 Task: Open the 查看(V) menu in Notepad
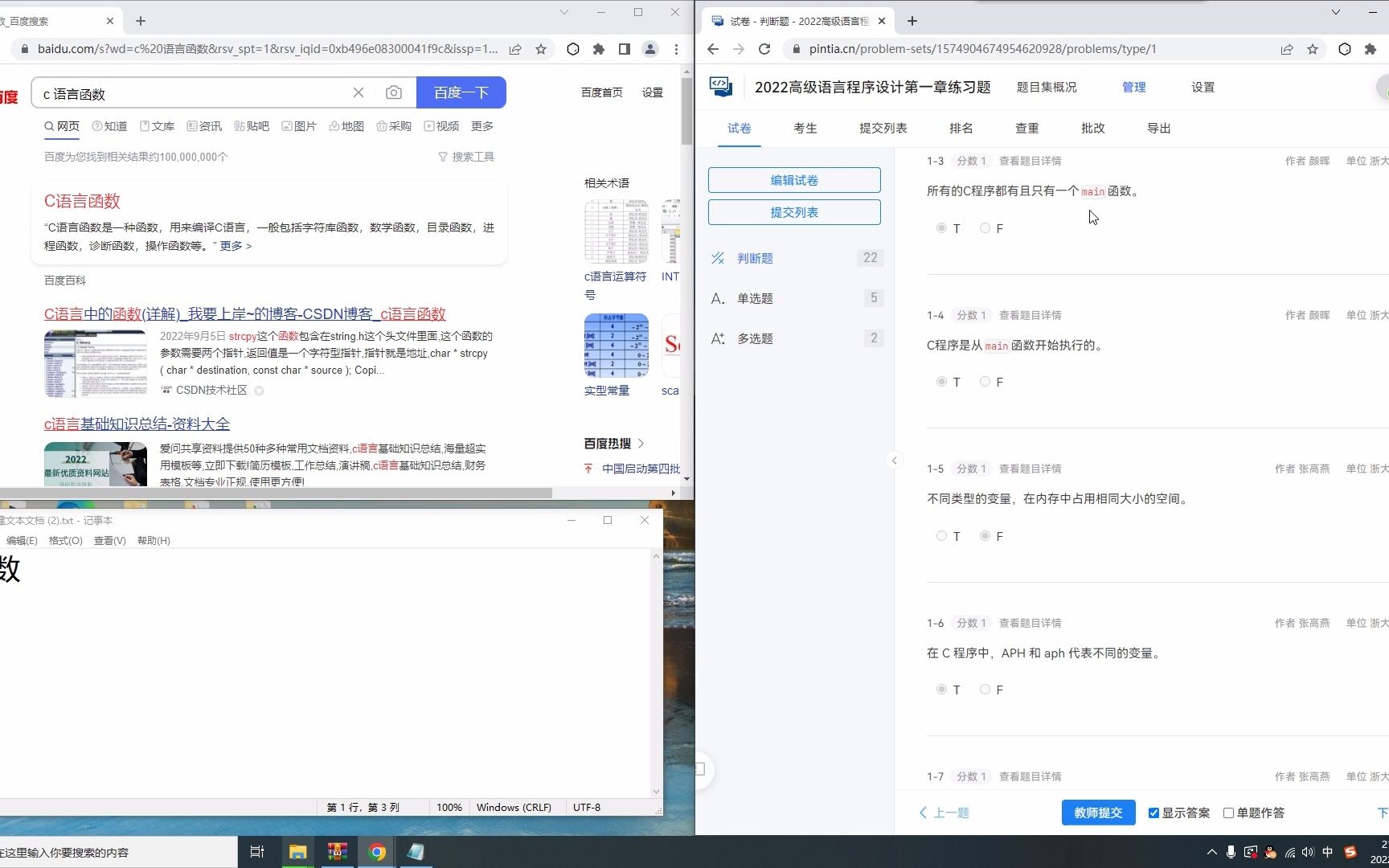tap(110, 541)
